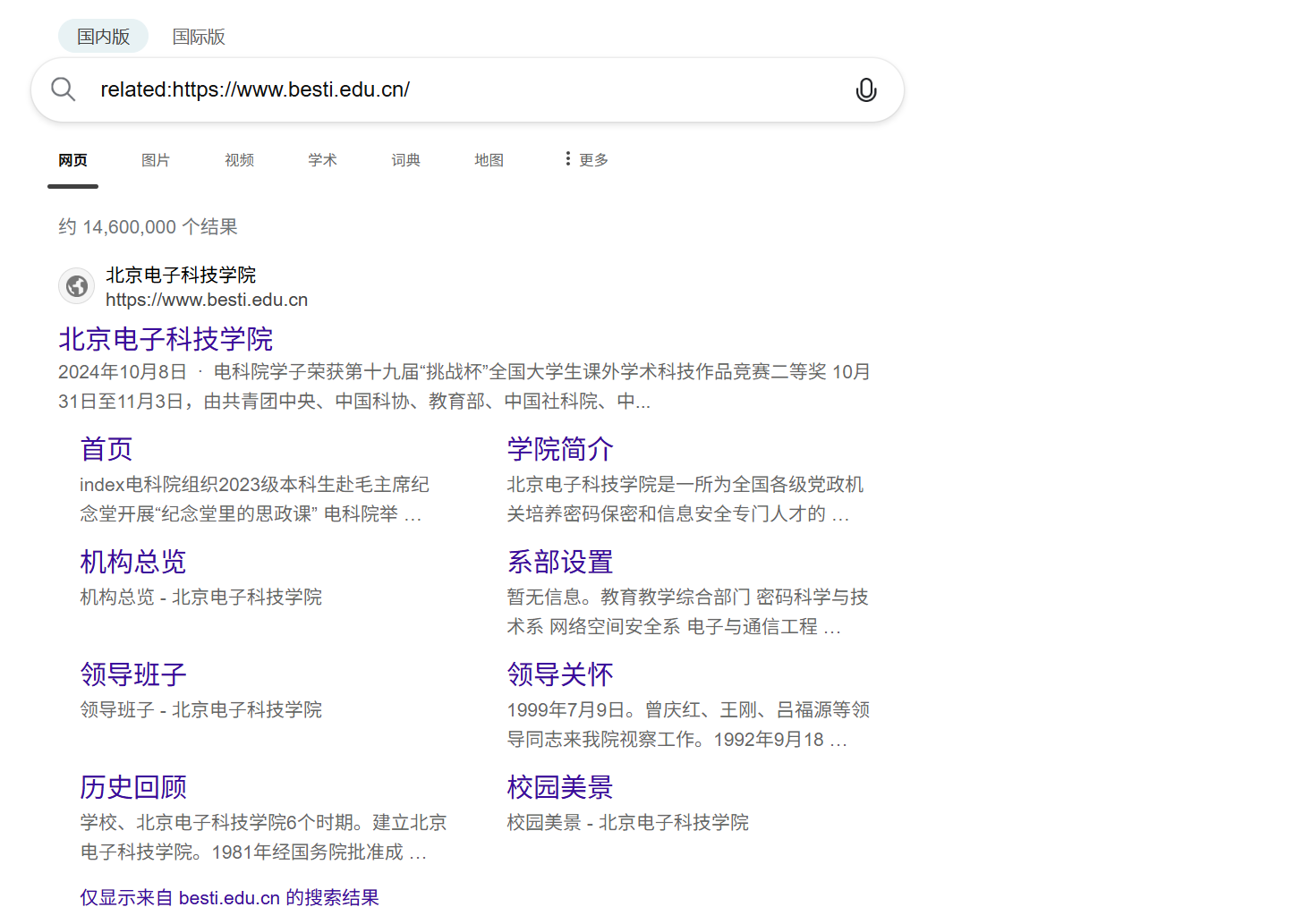Click the snippet starting index电科院组织2023级本科生
1302x924 pixels.
pyautogui.click(x=254, y=499)
